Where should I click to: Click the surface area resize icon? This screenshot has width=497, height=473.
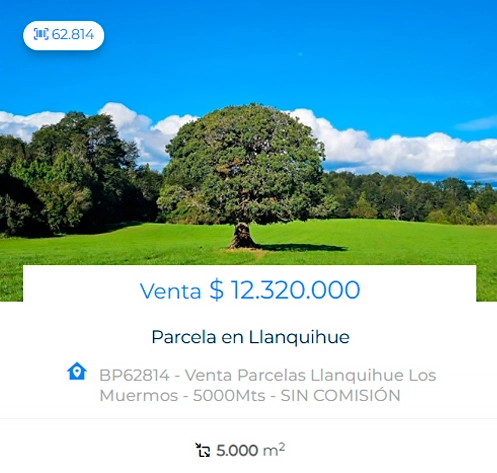(x=203, y=450)
